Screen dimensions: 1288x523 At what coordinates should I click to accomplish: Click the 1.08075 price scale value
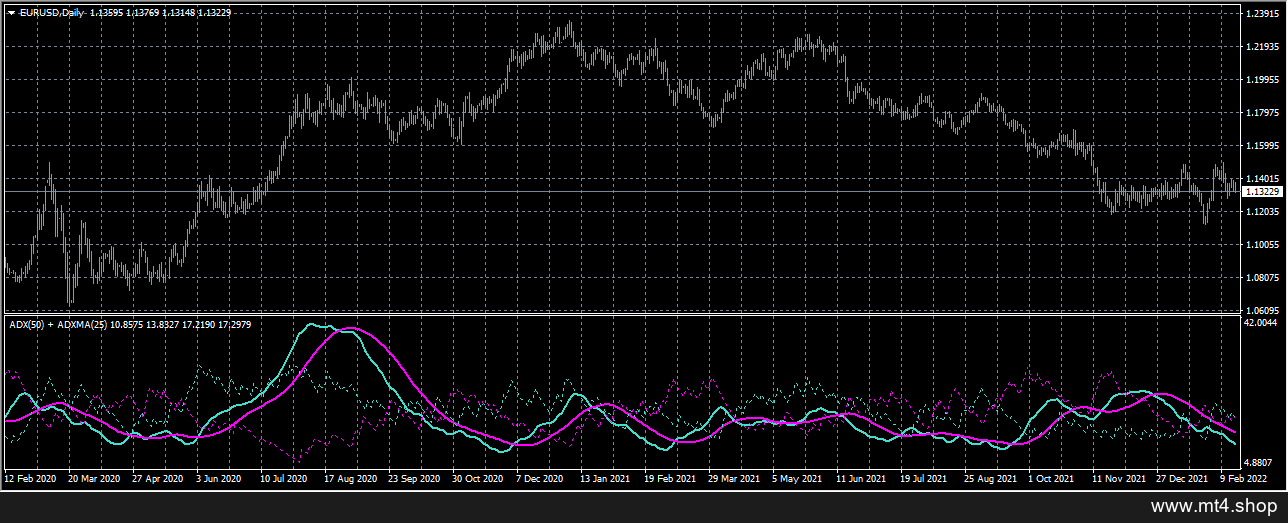pos(1262,277)
